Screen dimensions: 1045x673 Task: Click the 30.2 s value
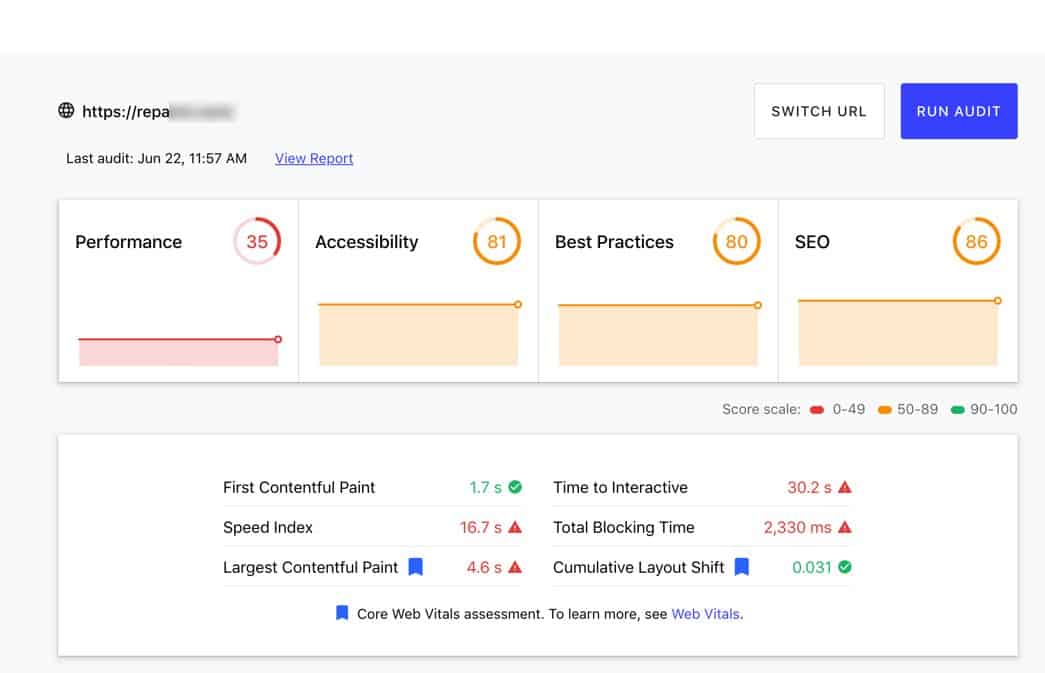click(x=809, y=487)
